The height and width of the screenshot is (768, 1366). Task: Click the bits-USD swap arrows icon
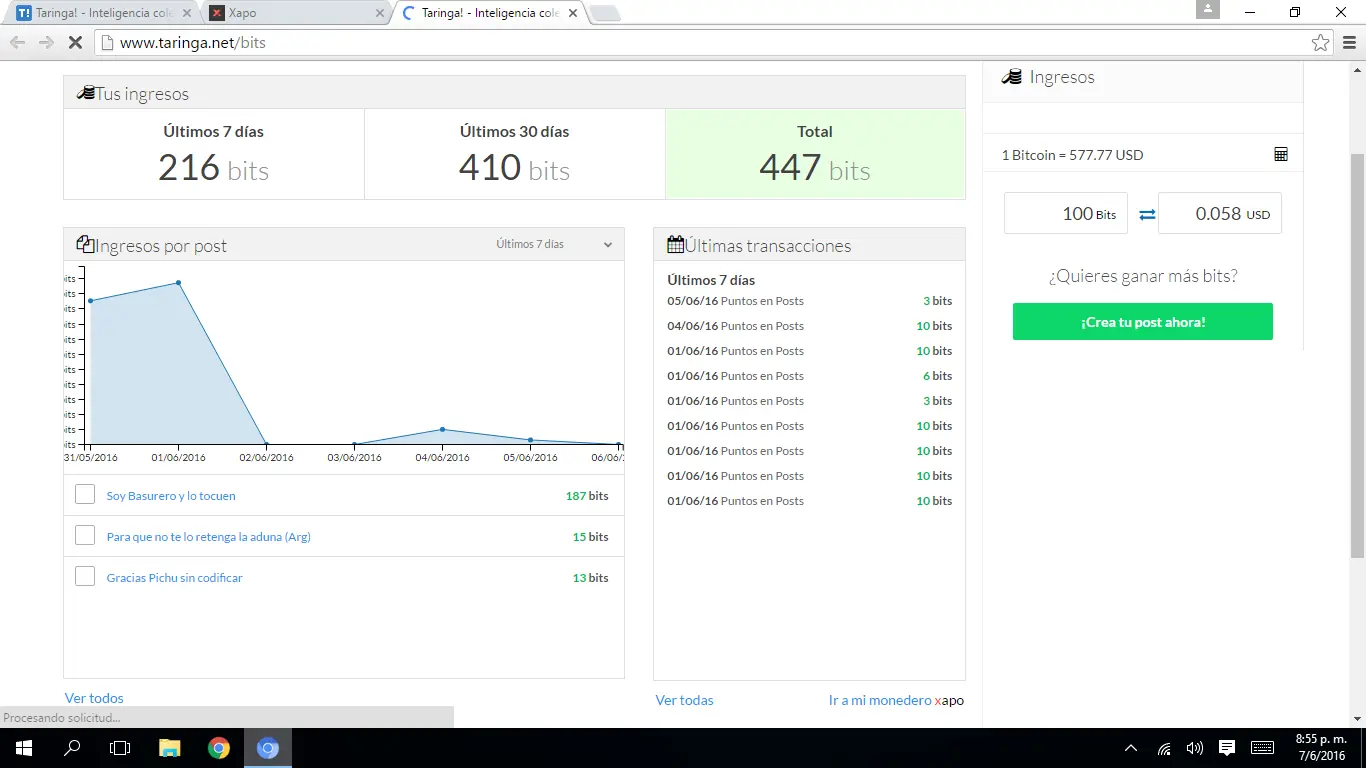(1147, 214)
